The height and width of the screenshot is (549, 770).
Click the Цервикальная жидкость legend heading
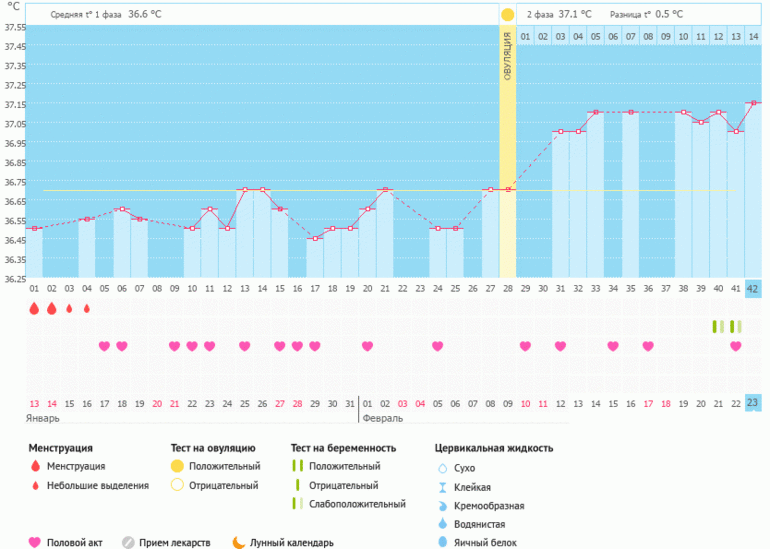point(494,448)
